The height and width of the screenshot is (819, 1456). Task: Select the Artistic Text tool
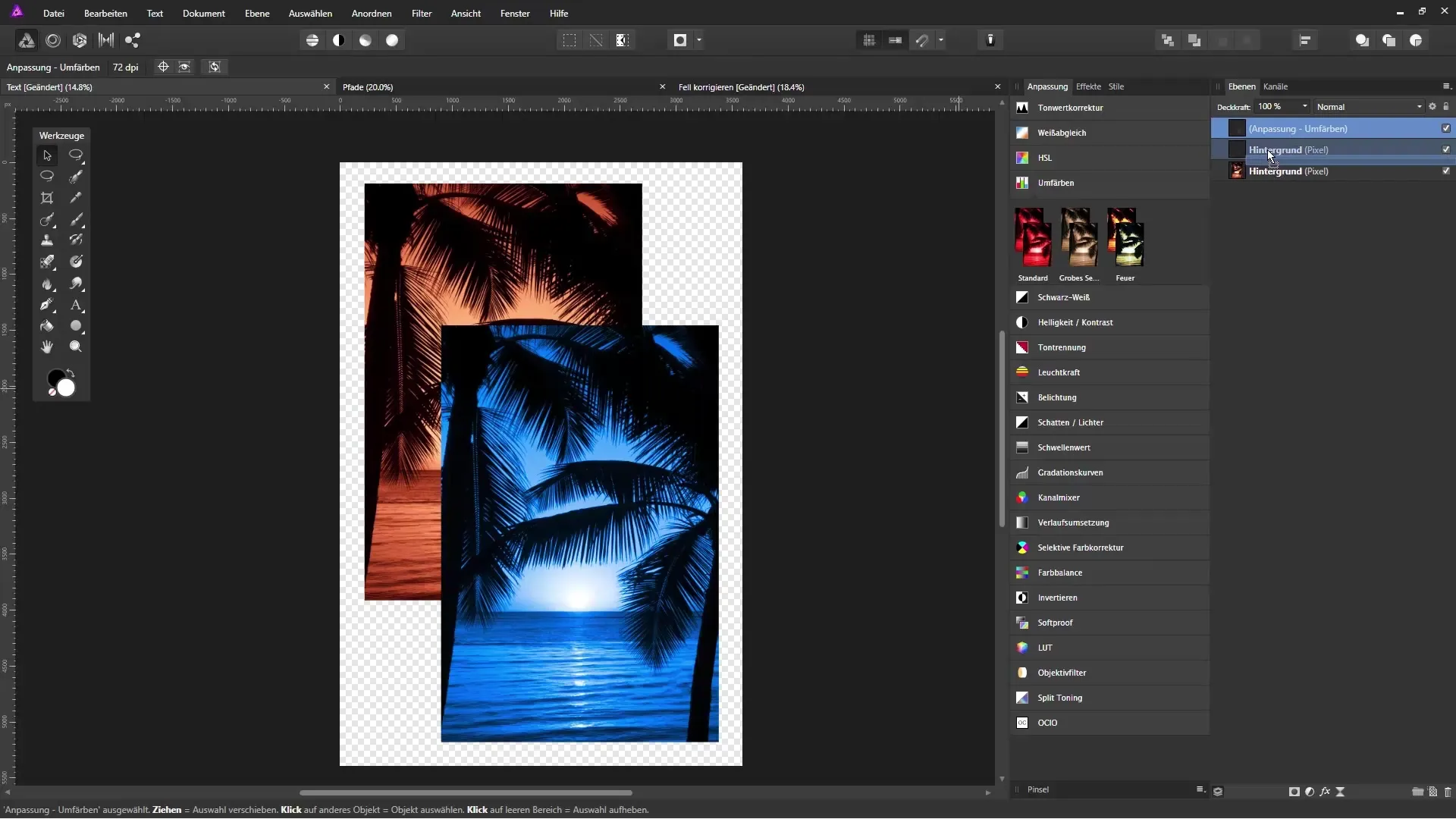(x=76, y=305)
